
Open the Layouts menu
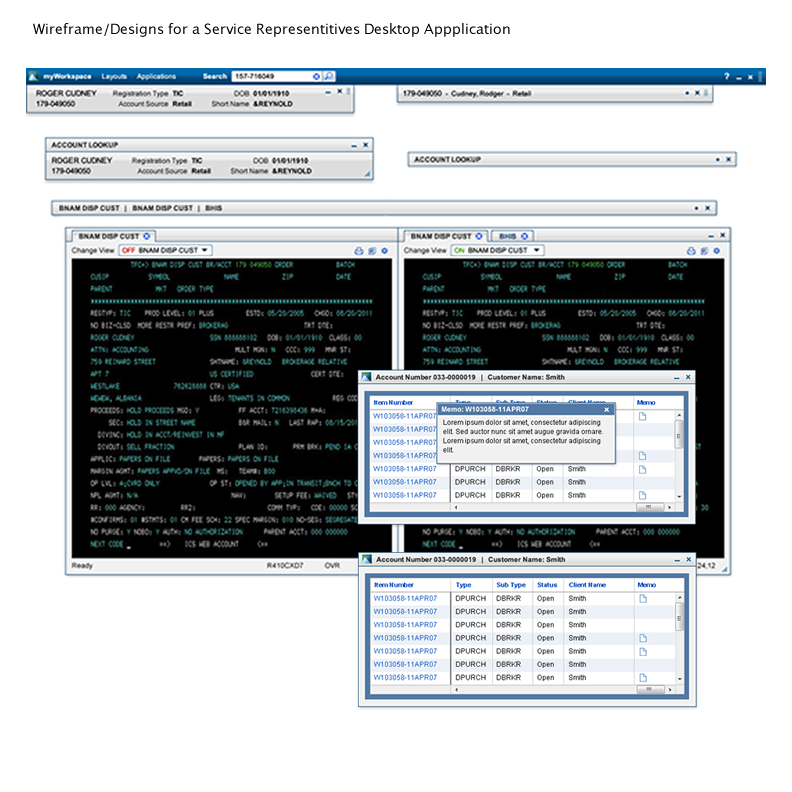click(114, 76)
